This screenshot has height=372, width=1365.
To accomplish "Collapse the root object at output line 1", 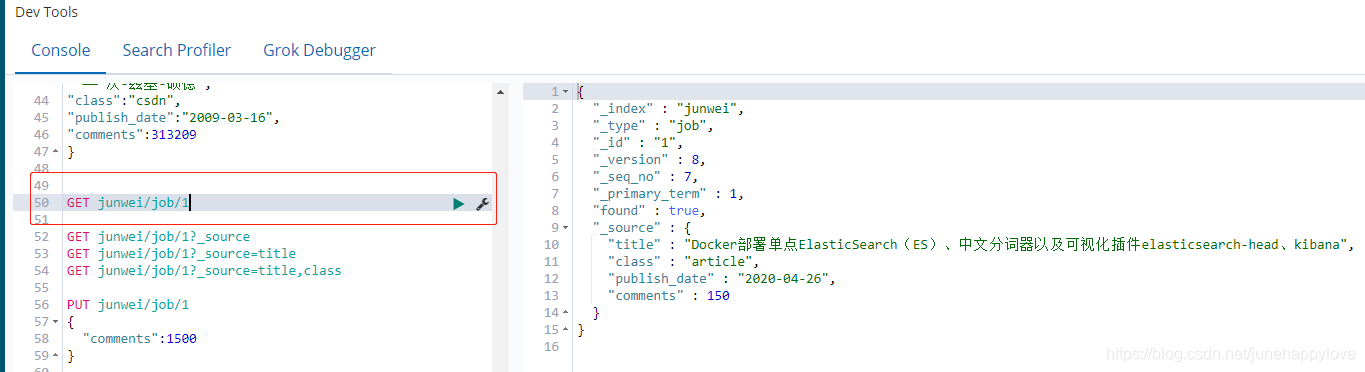I will pyautogui.click(x=566, y=92).
